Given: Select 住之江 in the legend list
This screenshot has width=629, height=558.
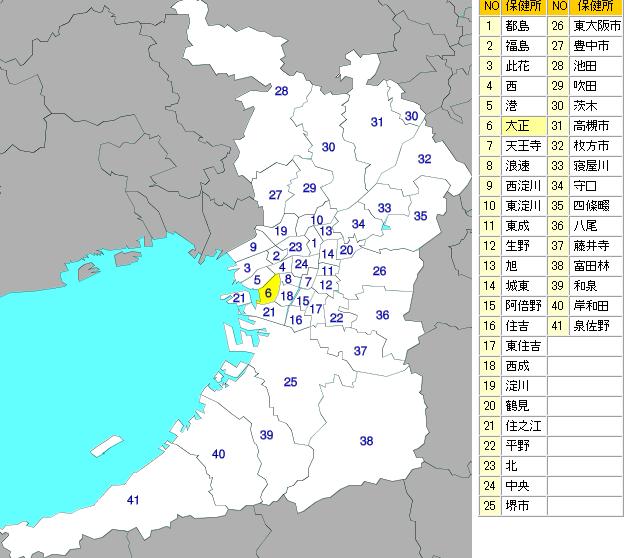Looking at the screenshot, I should 522,426.
